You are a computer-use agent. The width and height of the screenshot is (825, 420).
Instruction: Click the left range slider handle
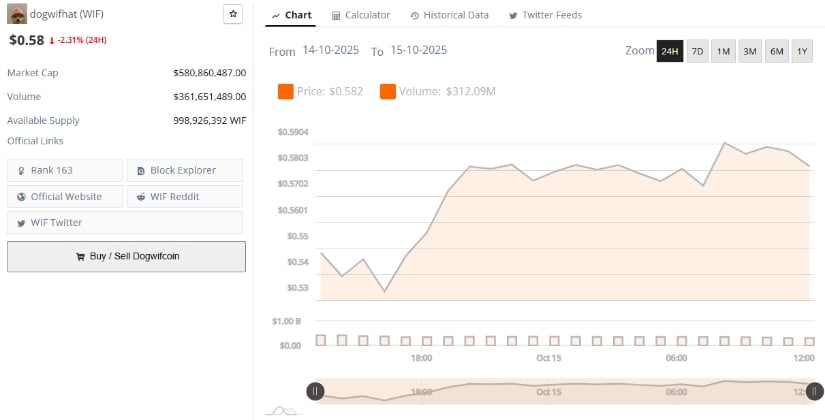(x=315, y=391)
